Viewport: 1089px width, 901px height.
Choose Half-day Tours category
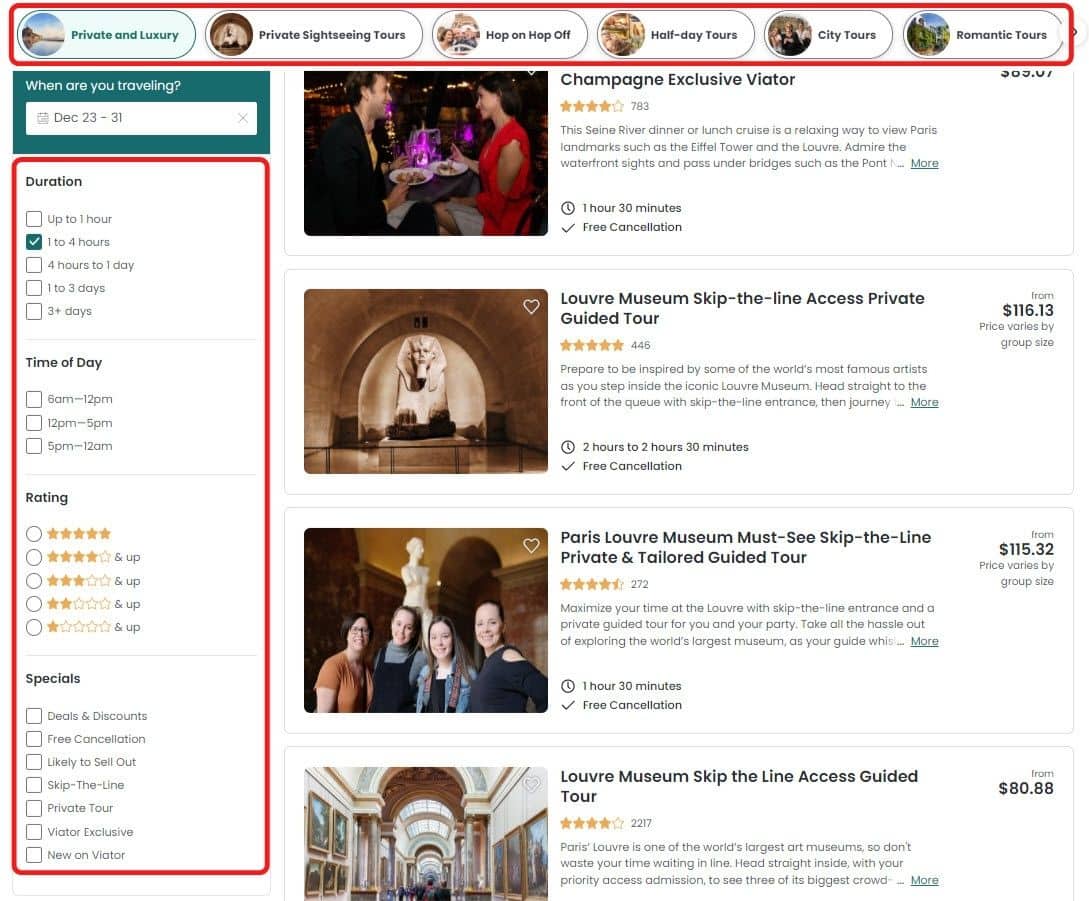(x=675, y=35)
